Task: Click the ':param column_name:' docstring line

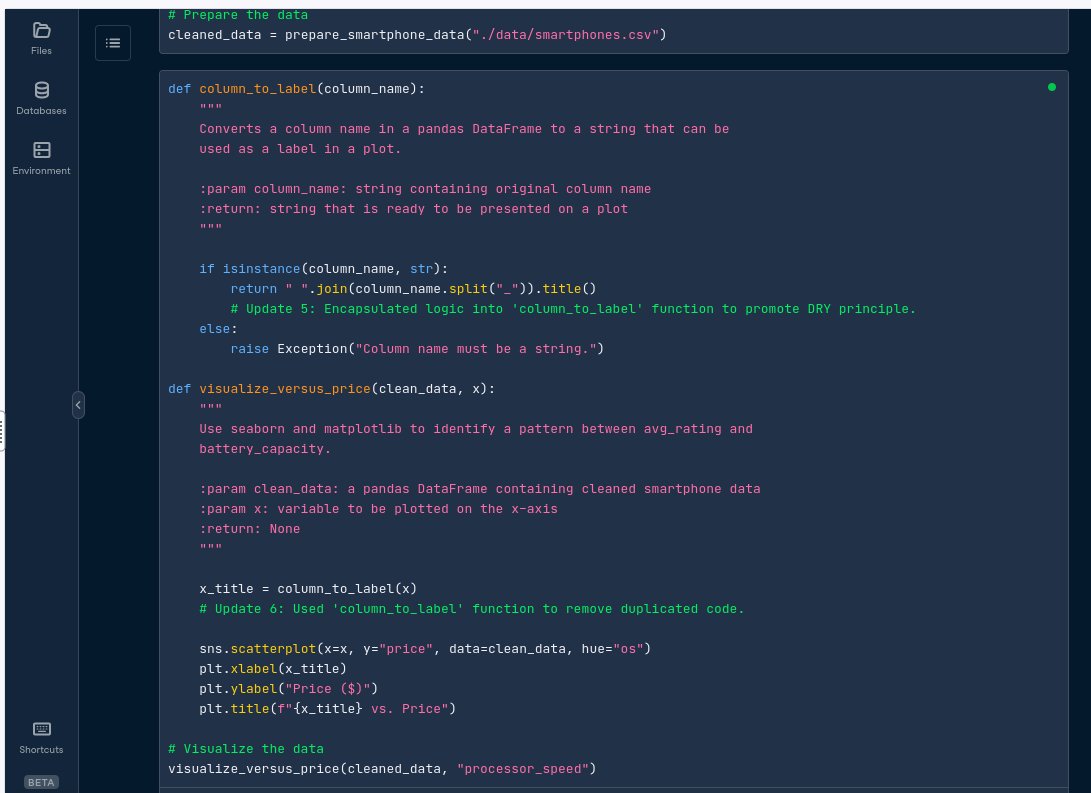Action: pyautogui.click(x=425, y=189)
